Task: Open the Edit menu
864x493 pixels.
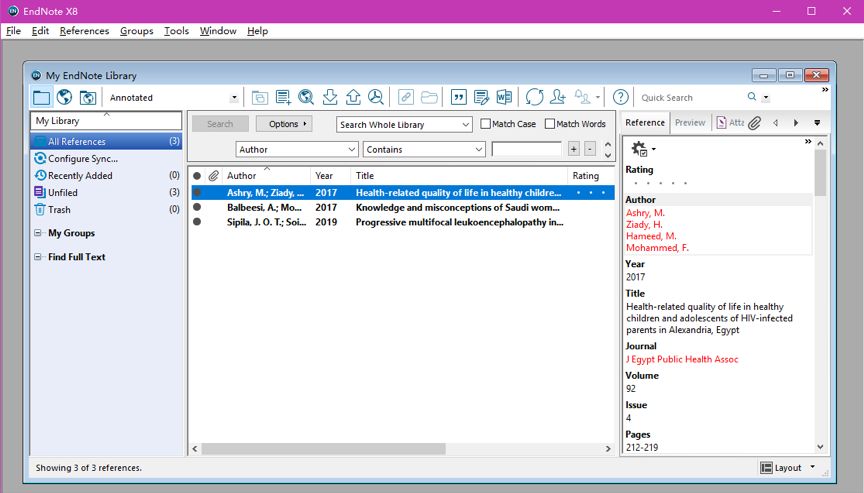Action: tap(40, 31)
